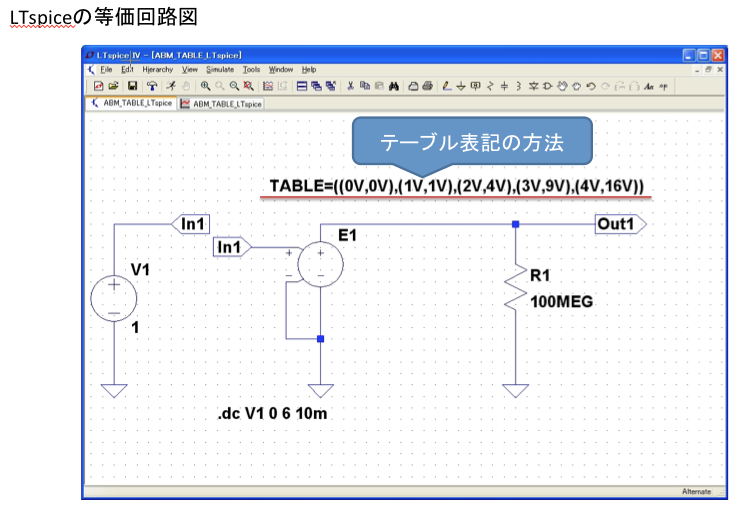Image resolution: width=751 pixels, height=510 pixels.
Task: Open the Control Panel hammer icon
Action: click(152, 86)
